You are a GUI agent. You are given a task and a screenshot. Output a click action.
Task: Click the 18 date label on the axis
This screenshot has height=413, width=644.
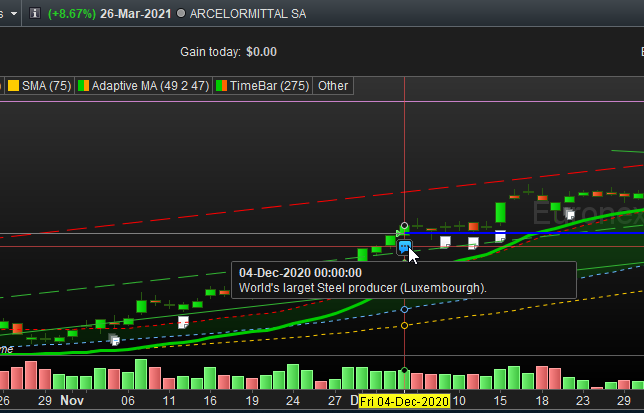(x=542, y=400)
